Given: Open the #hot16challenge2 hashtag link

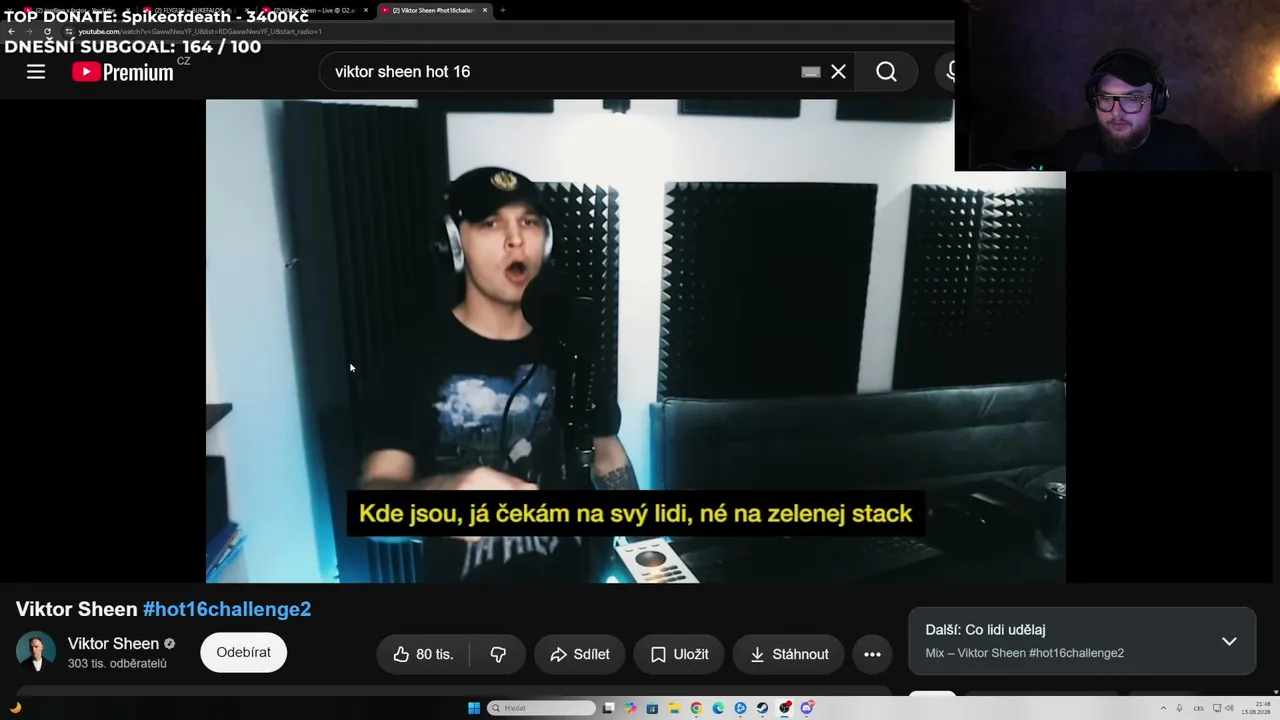Looking at the screenshot, I should click(227, 609).
